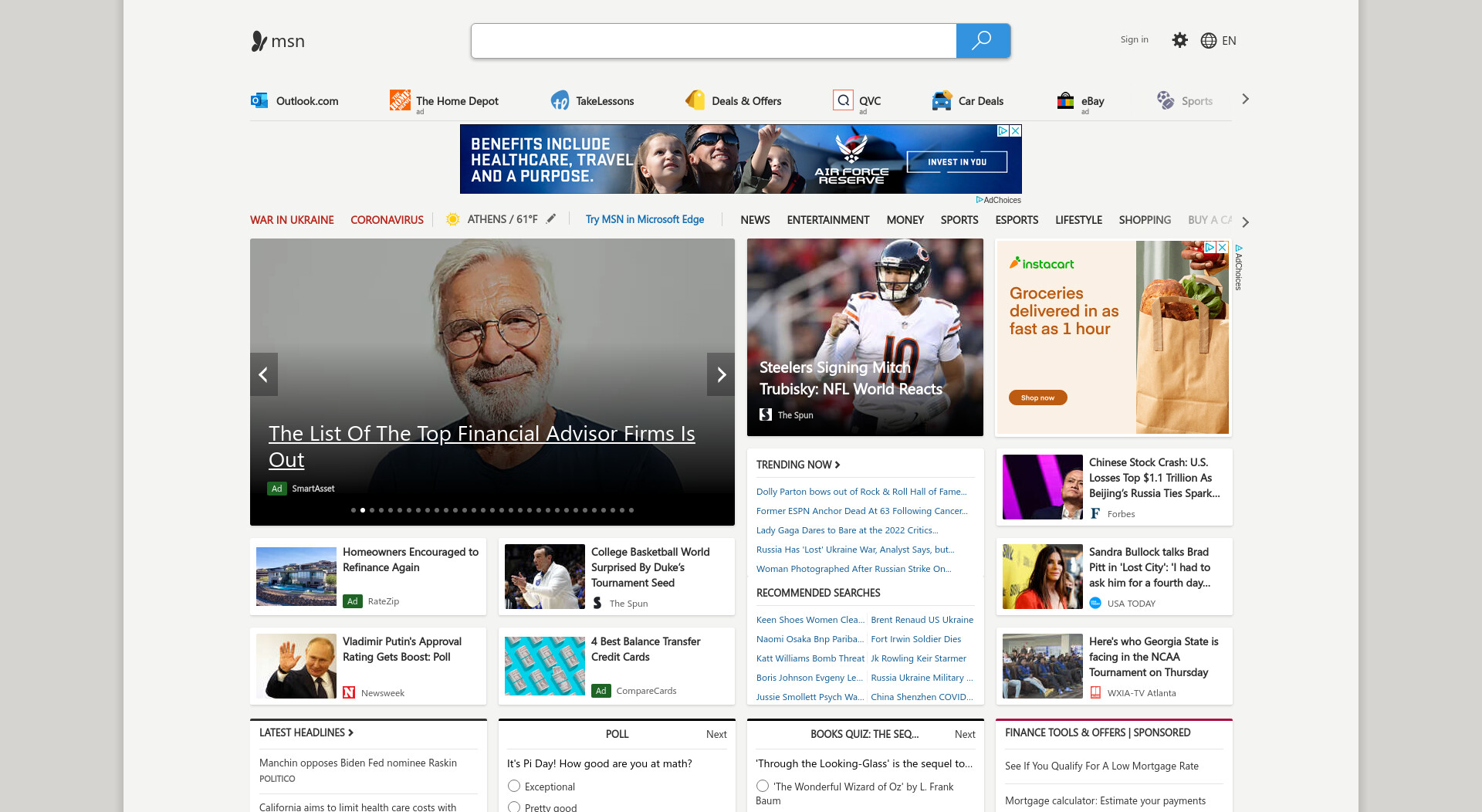Image resolution: width=1482 pixels, height=812 pixels.
Task: Select the first carousel pagination dot
Action: pos(354,510)
